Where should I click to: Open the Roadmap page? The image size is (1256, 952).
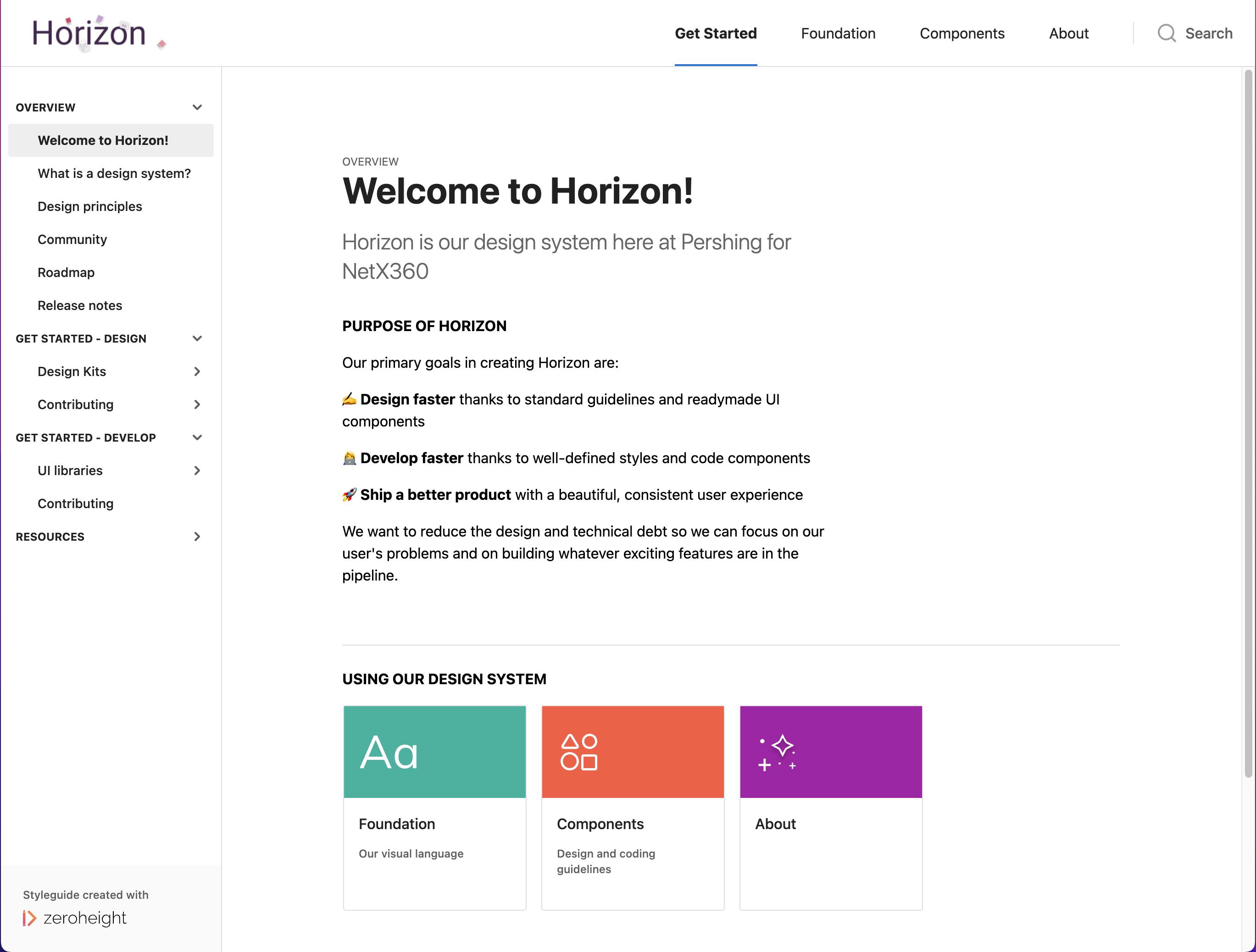(x=66, y=272)
